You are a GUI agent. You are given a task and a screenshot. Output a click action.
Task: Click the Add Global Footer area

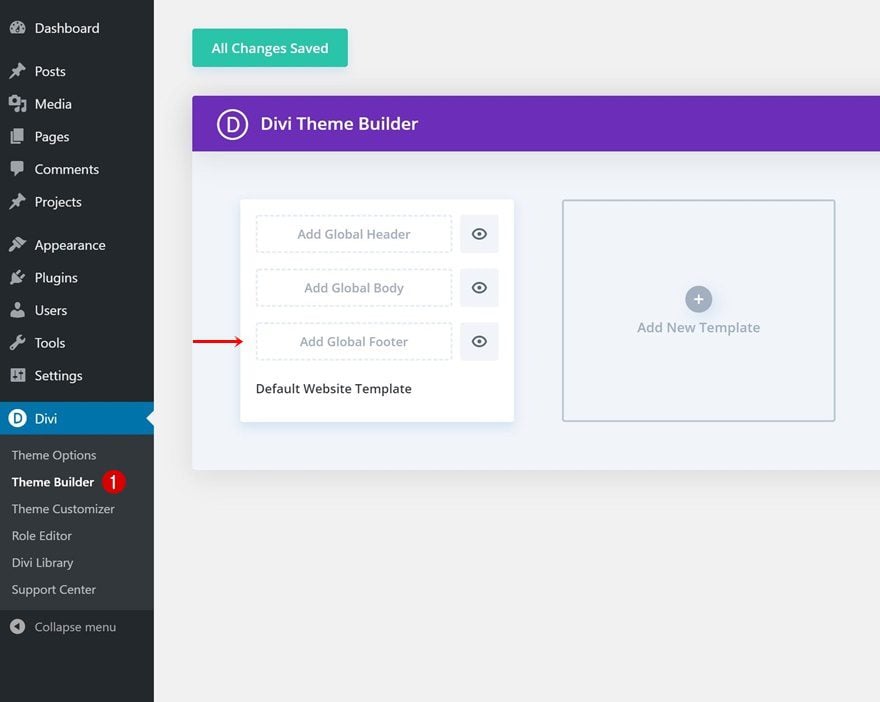[354, 342]
